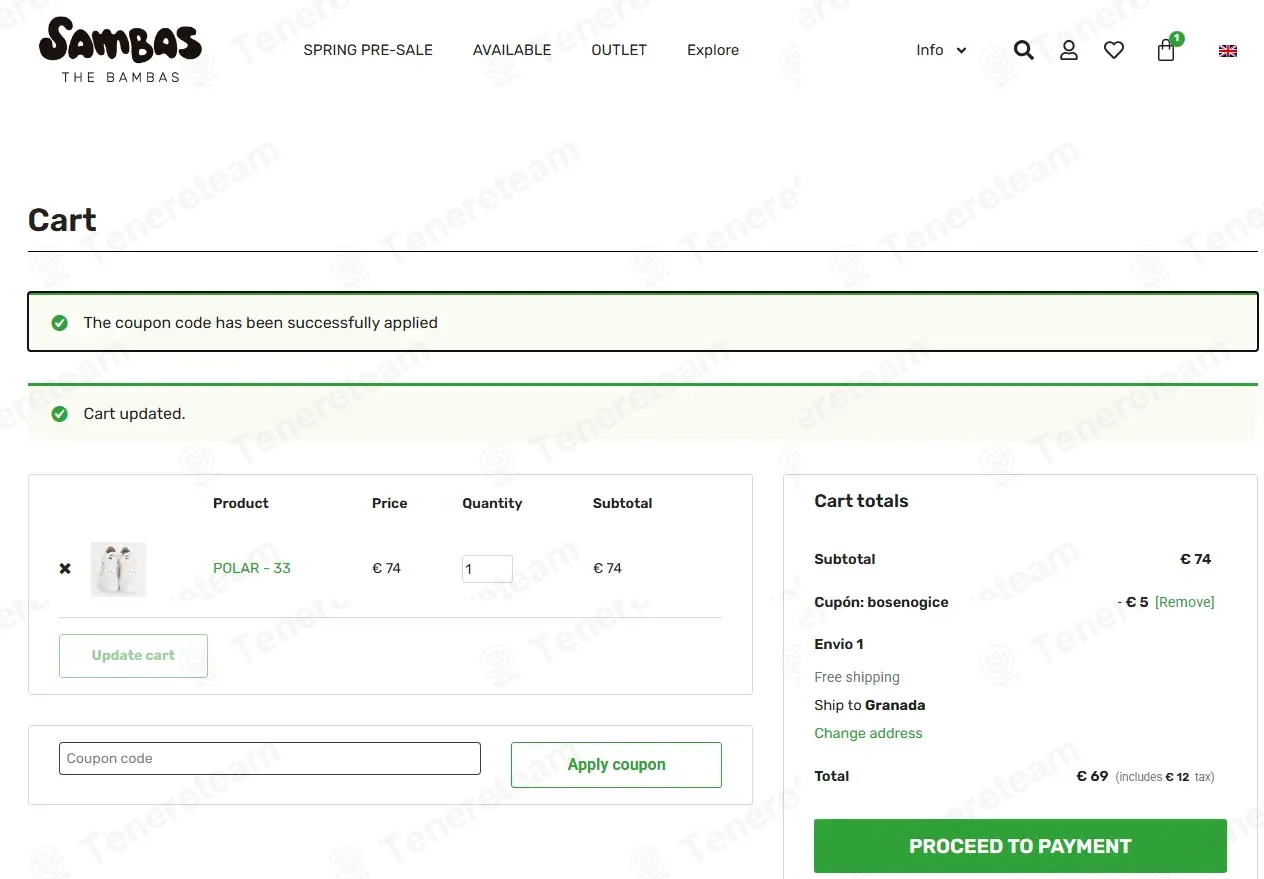
Task: Click the Change address link
Action: (868, 733)
